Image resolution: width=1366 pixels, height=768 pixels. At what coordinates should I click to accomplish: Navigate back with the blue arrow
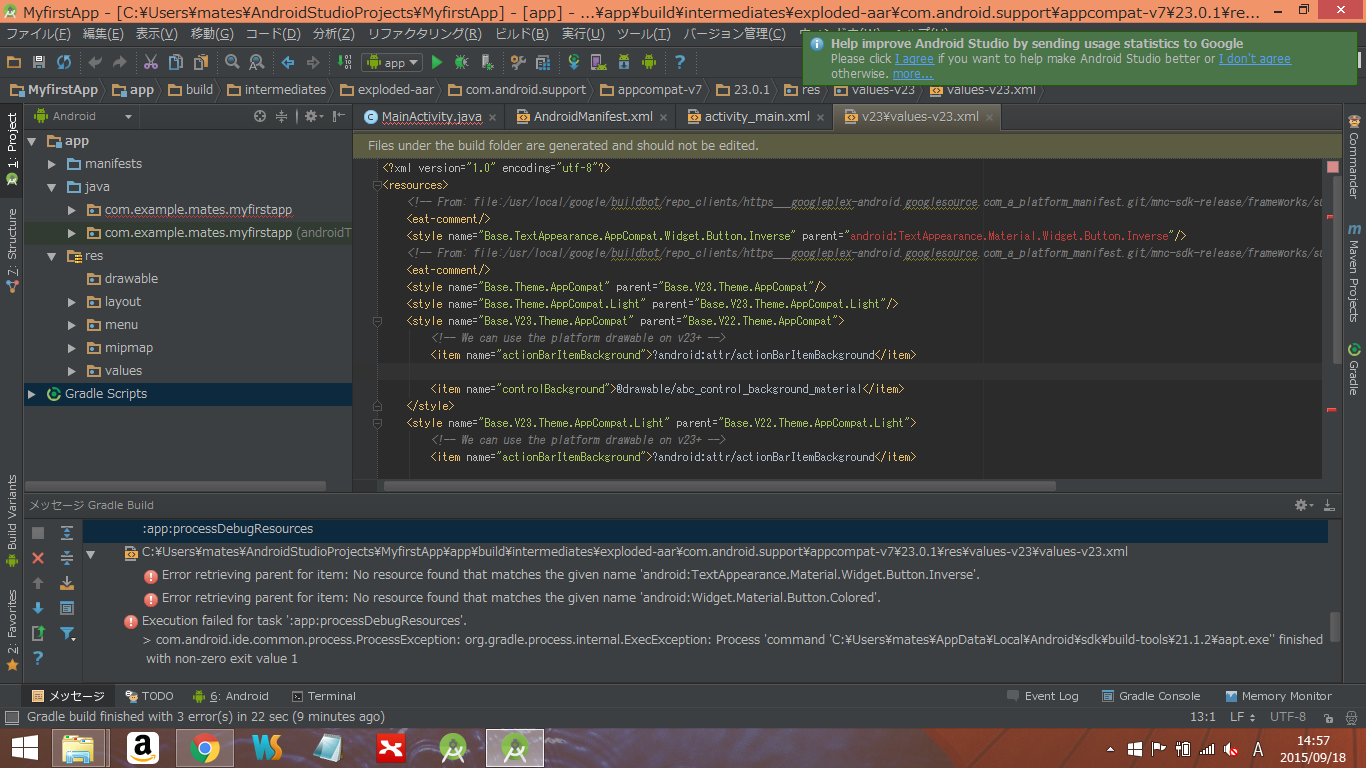288,62
